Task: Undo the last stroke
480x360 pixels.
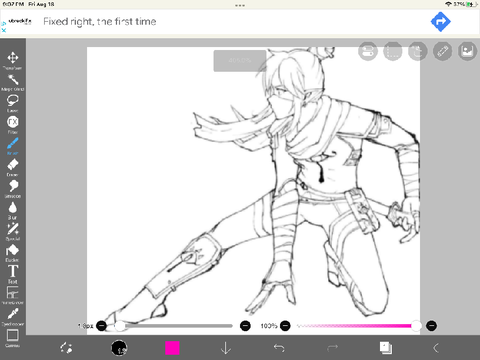Action: click(x=279, y=348)
